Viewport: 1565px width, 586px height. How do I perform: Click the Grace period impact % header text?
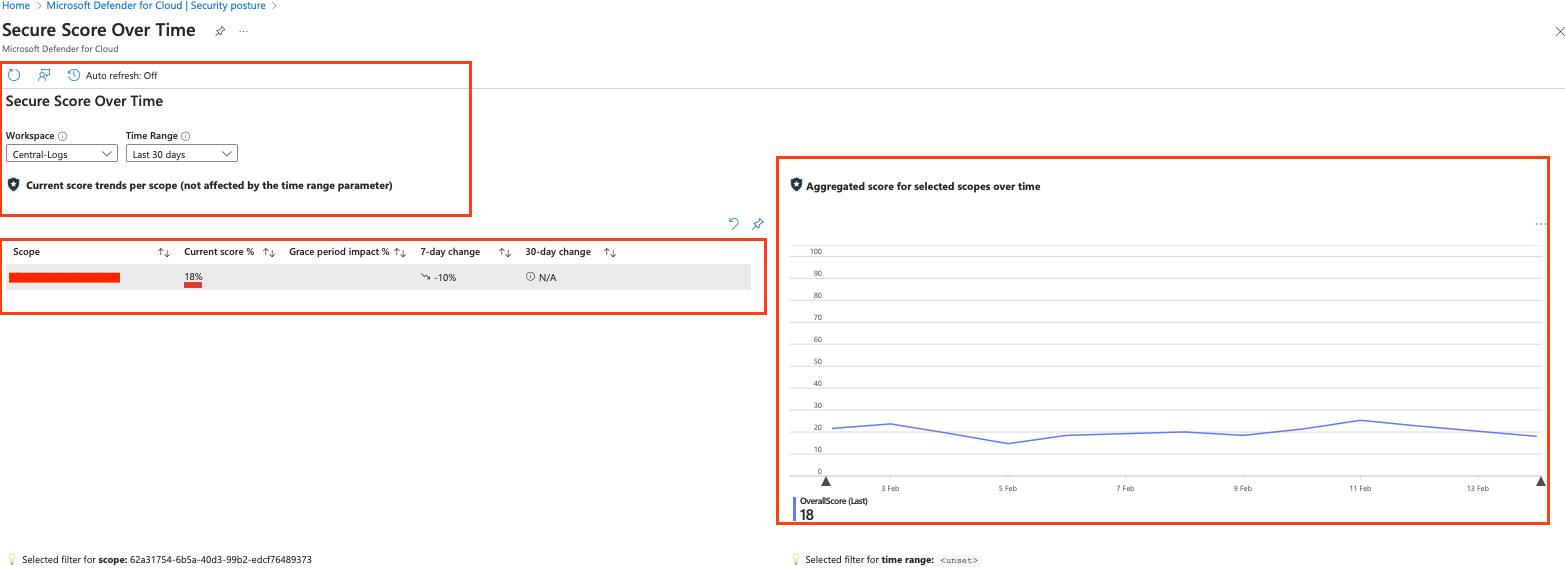(339, 252)
